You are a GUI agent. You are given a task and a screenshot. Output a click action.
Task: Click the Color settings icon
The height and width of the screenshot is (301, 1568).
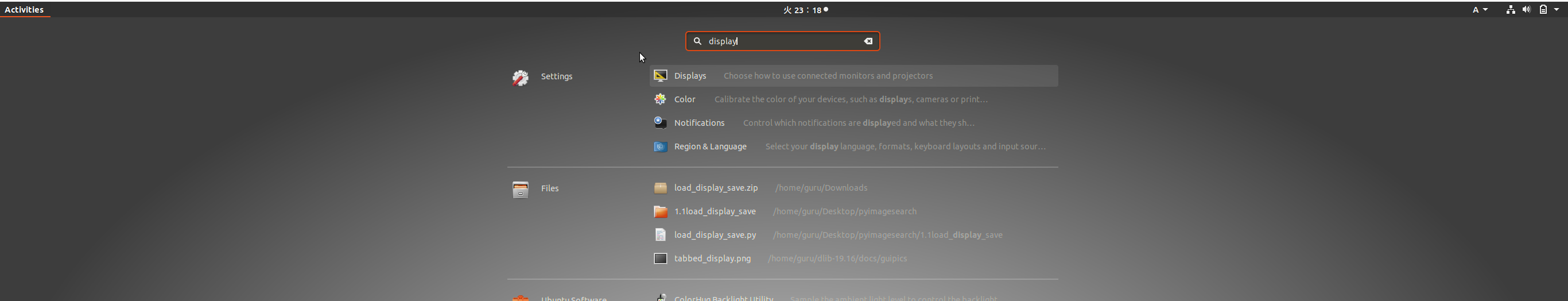tap(660, 99)
